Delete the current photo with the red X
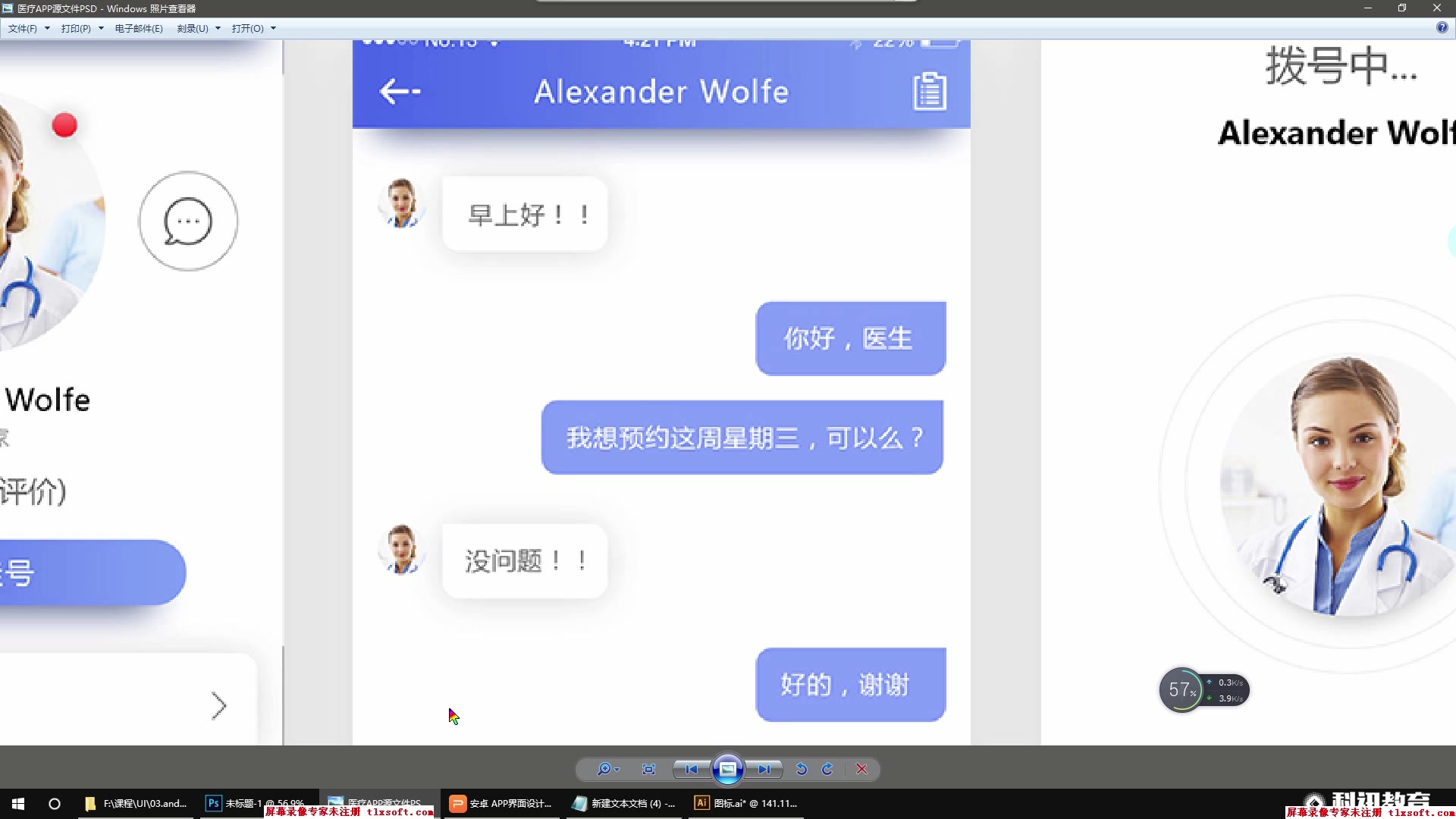Image resolution: width=1456 pixels, height=819 pixels. click(861, 769)
